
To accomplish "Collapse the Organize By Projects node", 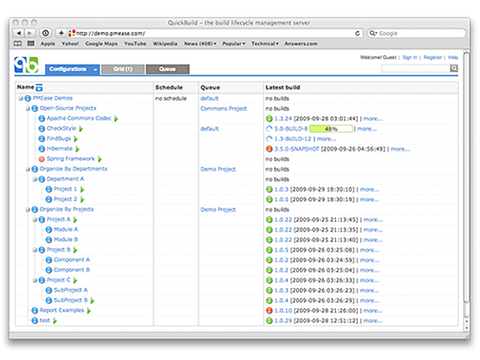I will click(x=28, y=209).
